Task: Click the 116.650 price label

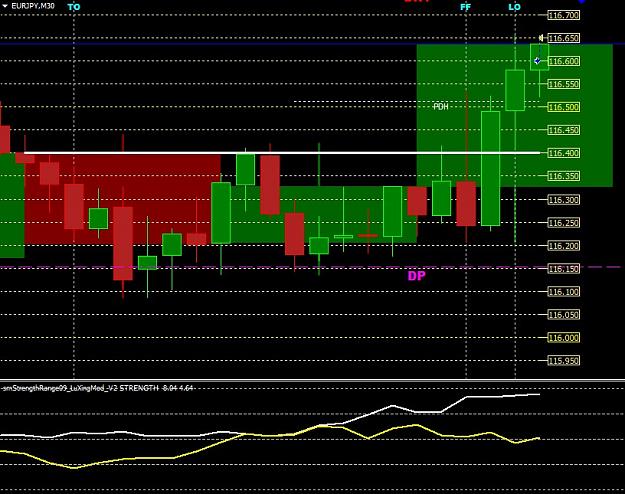Action: (564, 38)
